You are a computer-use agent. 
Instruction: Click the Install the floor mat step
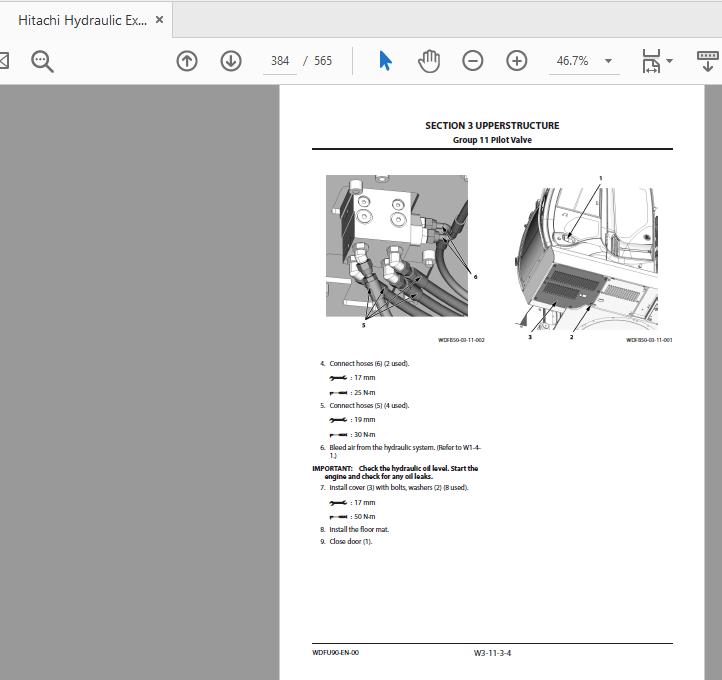pyautogui.click(x=359, y=529)
